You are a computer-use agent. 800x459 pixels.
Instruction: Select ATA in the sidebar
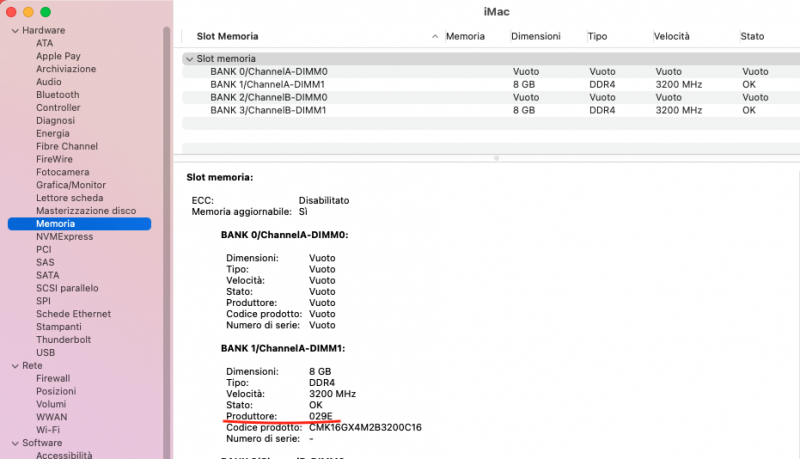pyautogui.click(x=44, y=43)
